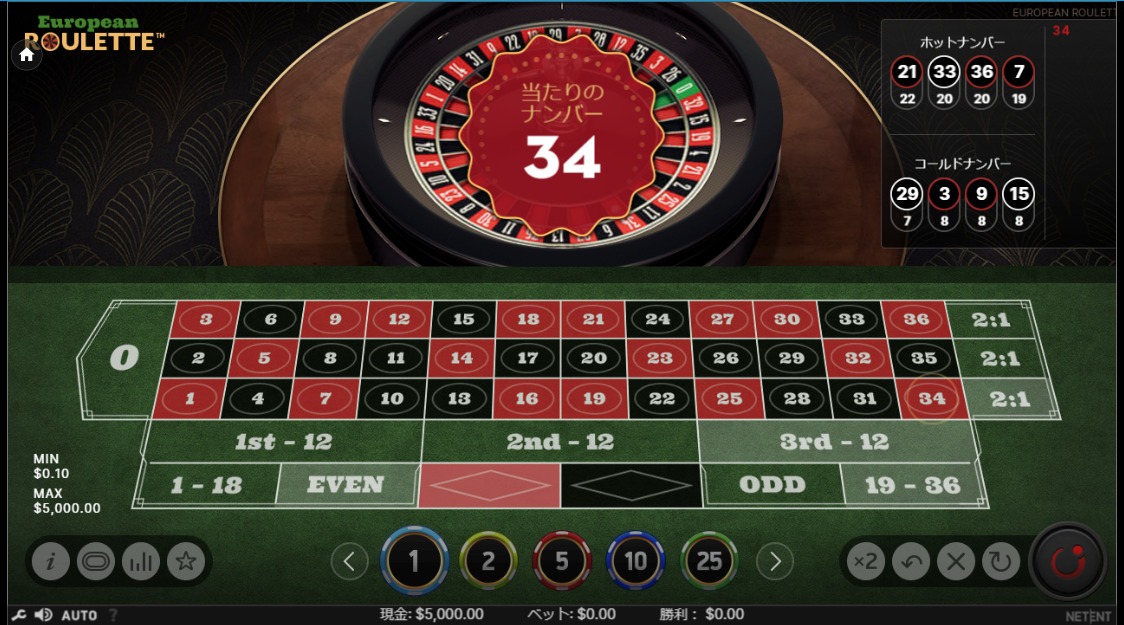Viewport: 1124px width, 625px height.
Task: Select the 25 value chip
Action: click(x=709, y=561)
